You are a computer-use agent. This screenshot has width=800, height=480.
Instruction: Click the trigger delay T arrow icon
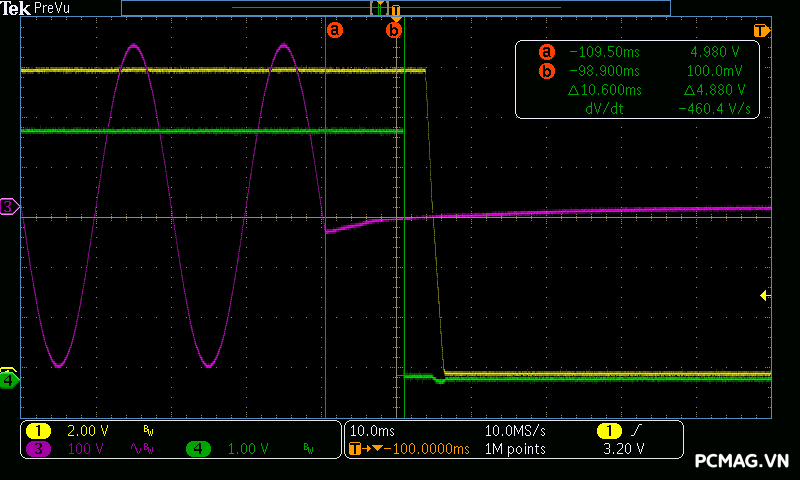click(x=365, y=449)
